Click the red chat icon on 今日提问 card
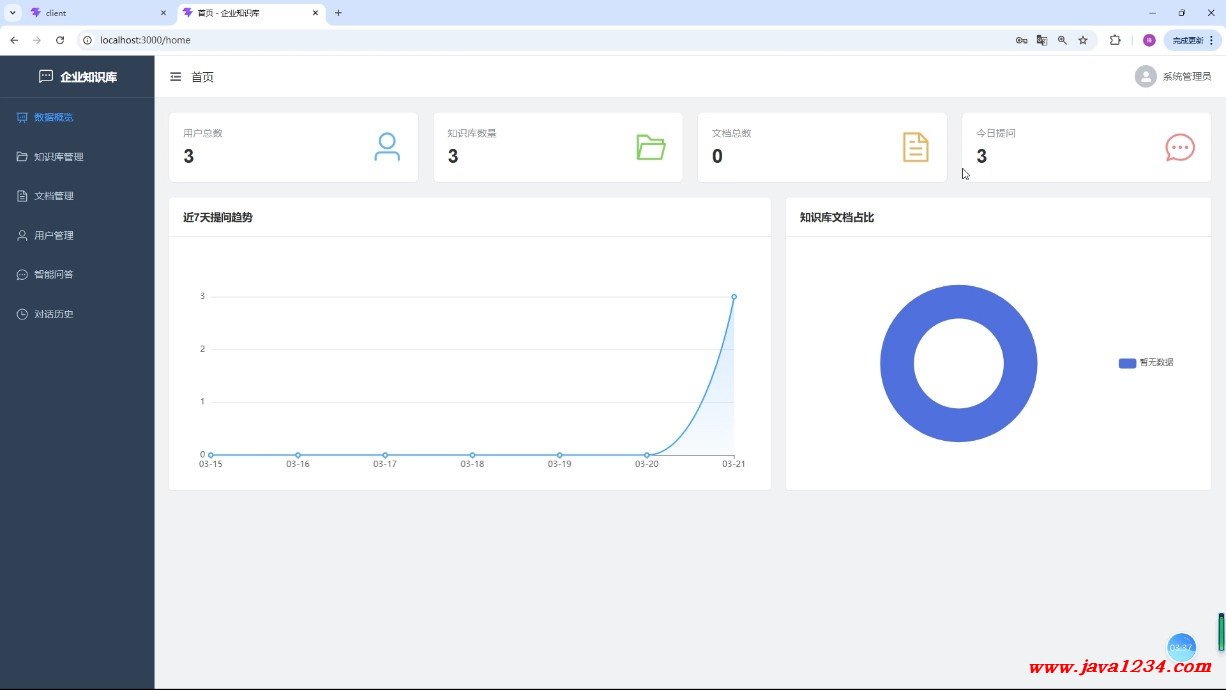The height and width of the screenshot is (690, 1226). point(1180,147)
